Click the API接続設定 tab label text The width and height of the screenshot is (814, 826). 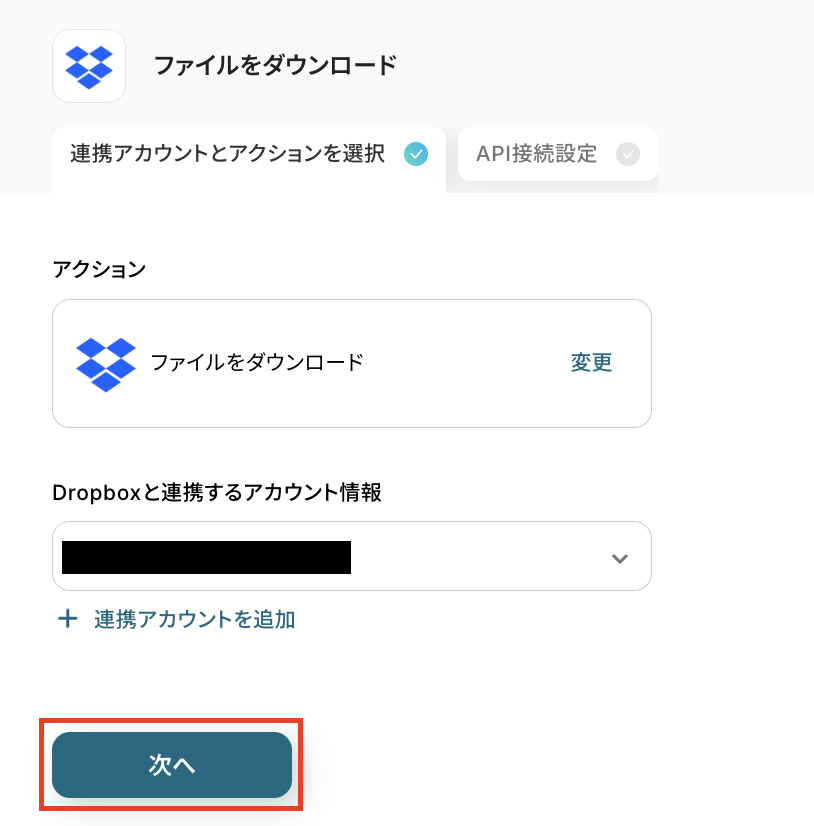coord(536,154)
